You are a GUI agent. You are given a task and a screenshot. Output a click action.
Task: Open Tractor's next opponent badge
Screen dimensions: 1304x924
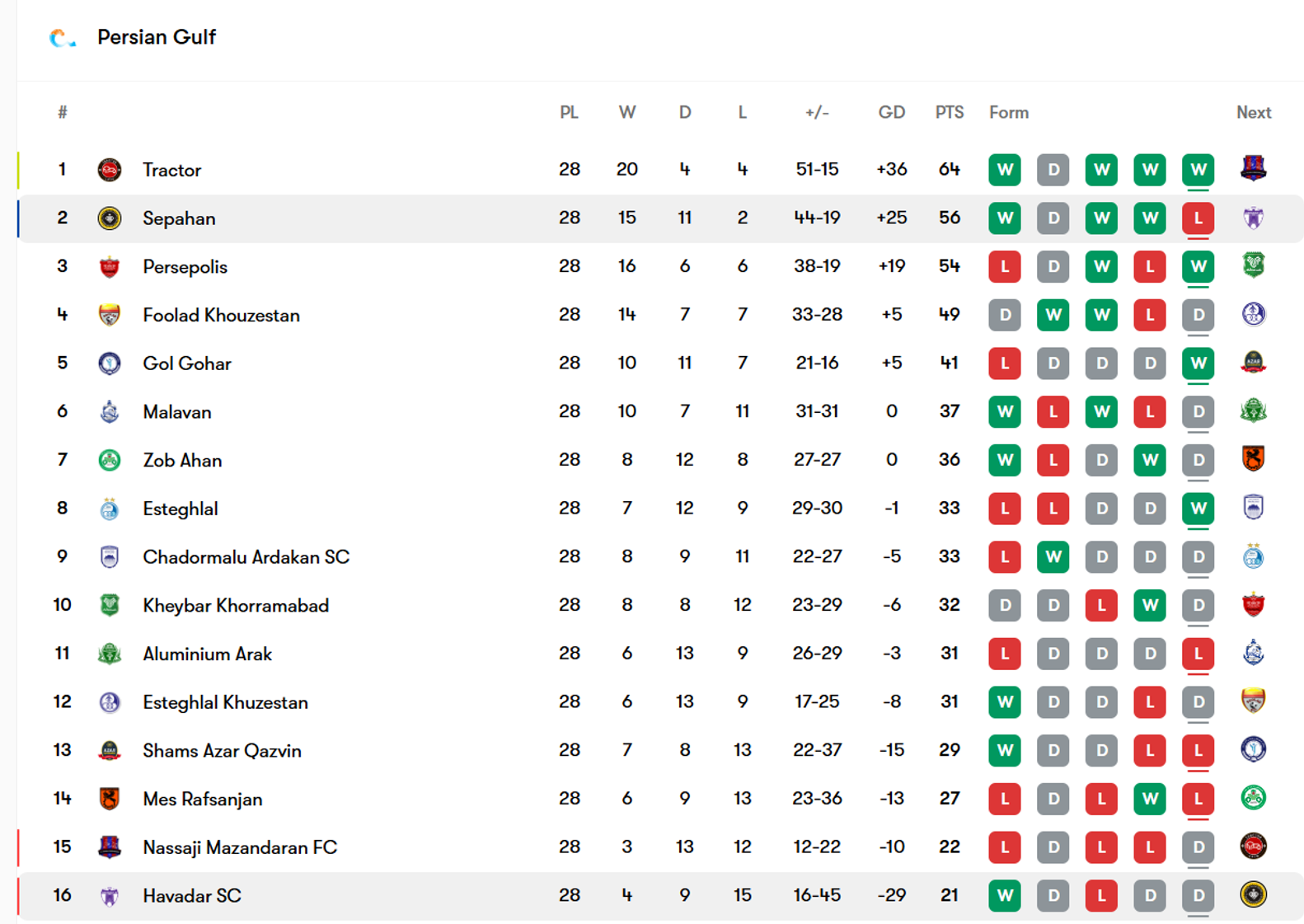tap(1253, 169)
